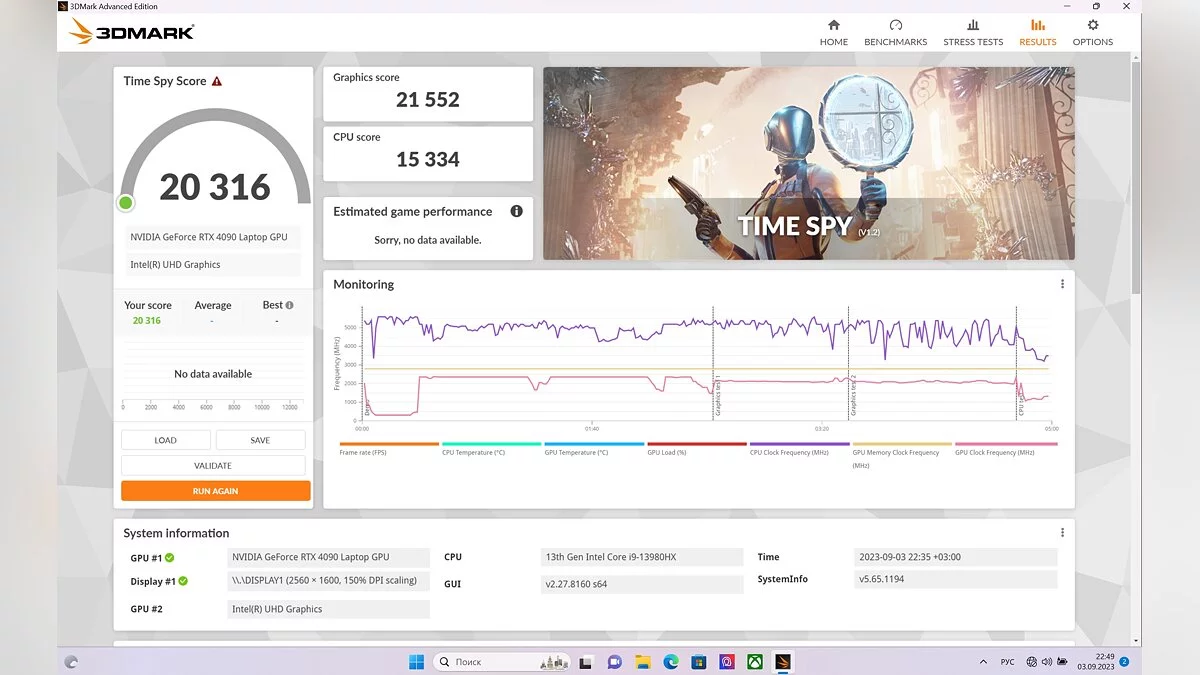This screenshot has height=675, width=1200.
Task: Open the Home page from navigation
Action: tap(833, 32)
